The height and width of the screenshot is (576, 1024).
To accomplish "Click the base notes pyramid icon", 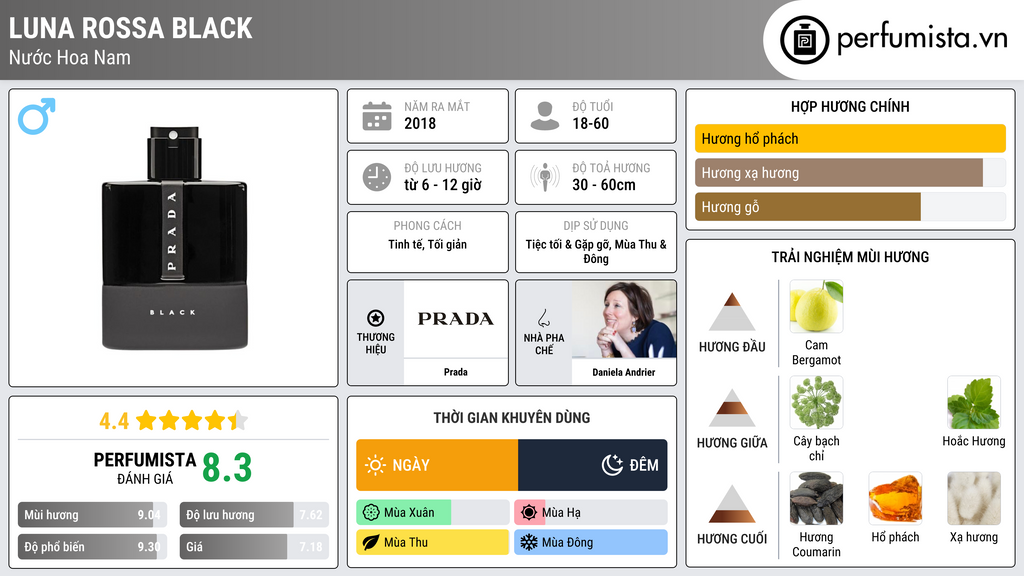I will tap(732, 504).
